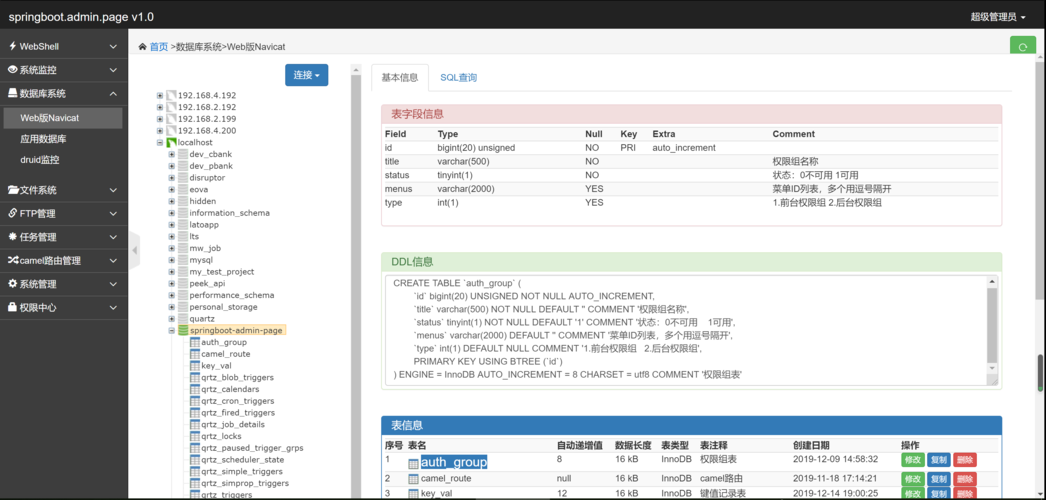Open the 超级管理员 user dropdown
The height and width of the screenshot is (500, 1046).
coord(997,17)
